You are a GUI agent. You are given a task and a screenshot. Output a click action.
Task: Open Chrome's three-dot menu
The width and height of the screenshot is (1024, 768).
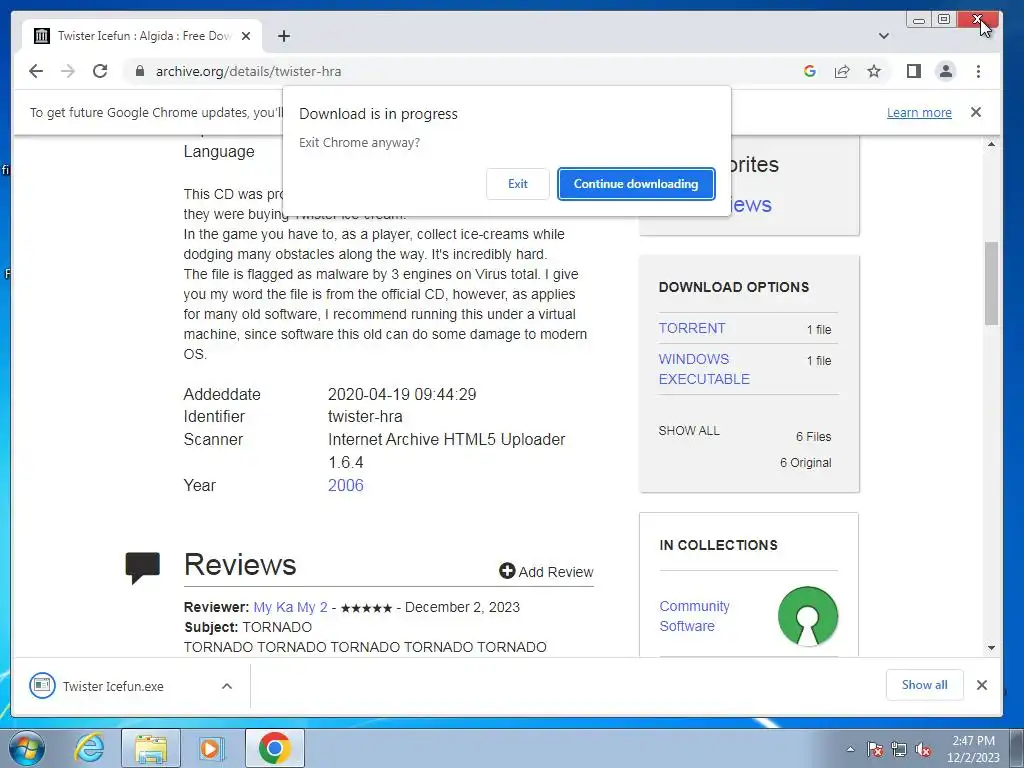click(x=978, y=71)
